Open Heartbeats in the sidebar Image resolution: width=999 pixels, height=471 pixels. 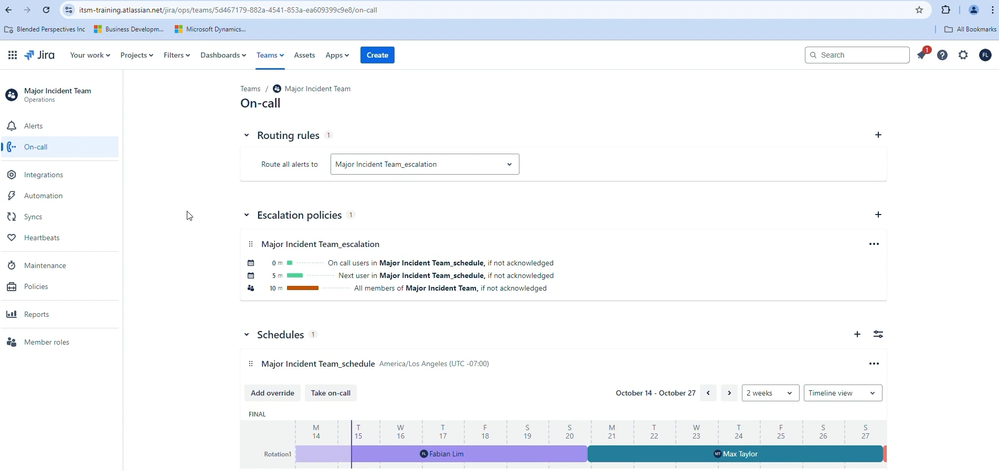pyautogui.click(x=59, y=238)
